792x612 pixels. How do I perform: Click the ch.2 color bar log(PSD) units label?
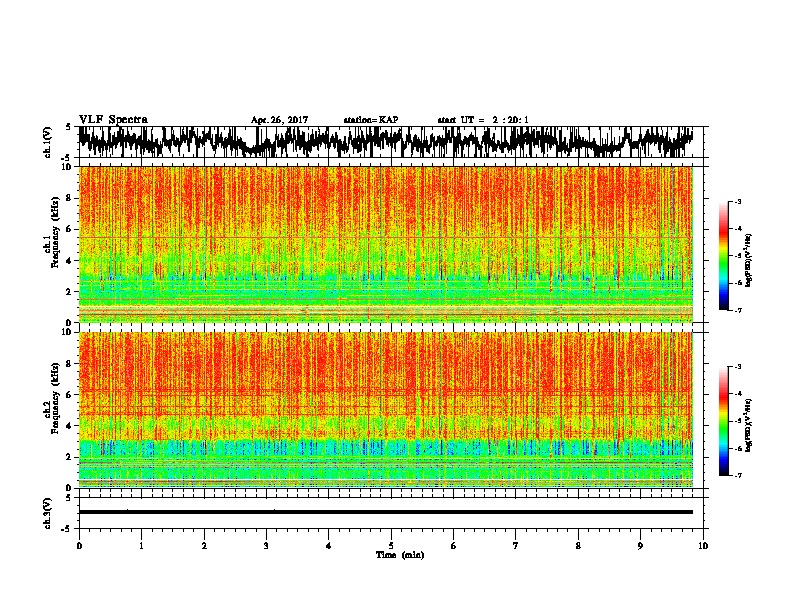coord(749,425)
